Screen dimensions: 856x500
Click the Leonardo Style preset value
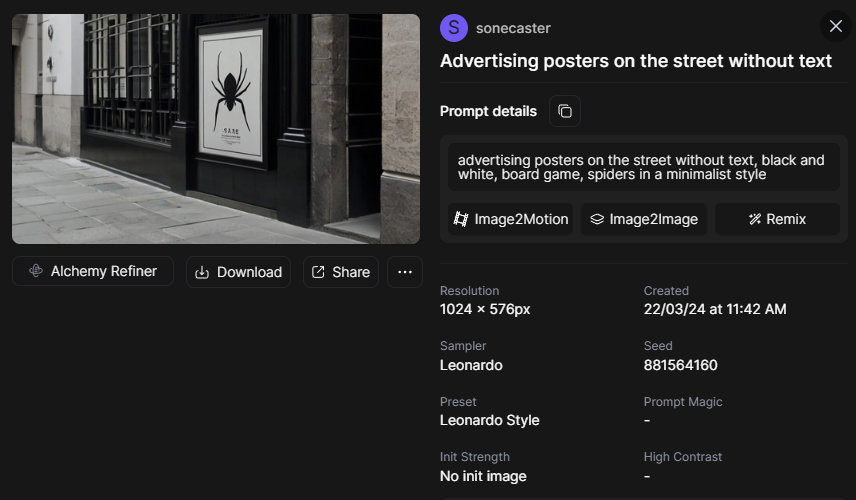[489, 420]
